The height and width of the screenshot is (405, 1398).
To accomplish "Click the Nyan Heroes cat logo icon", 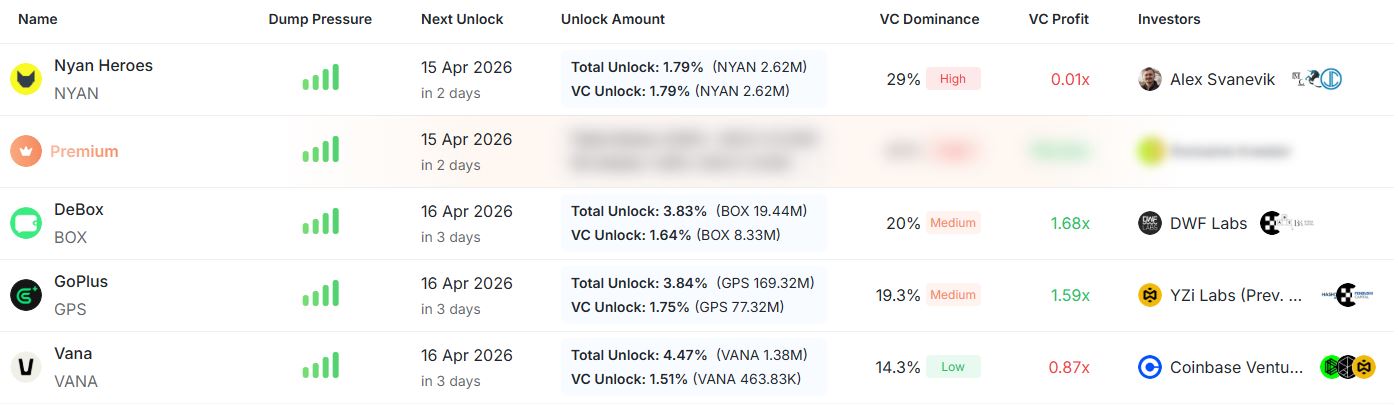I will [x=26, y=79].
